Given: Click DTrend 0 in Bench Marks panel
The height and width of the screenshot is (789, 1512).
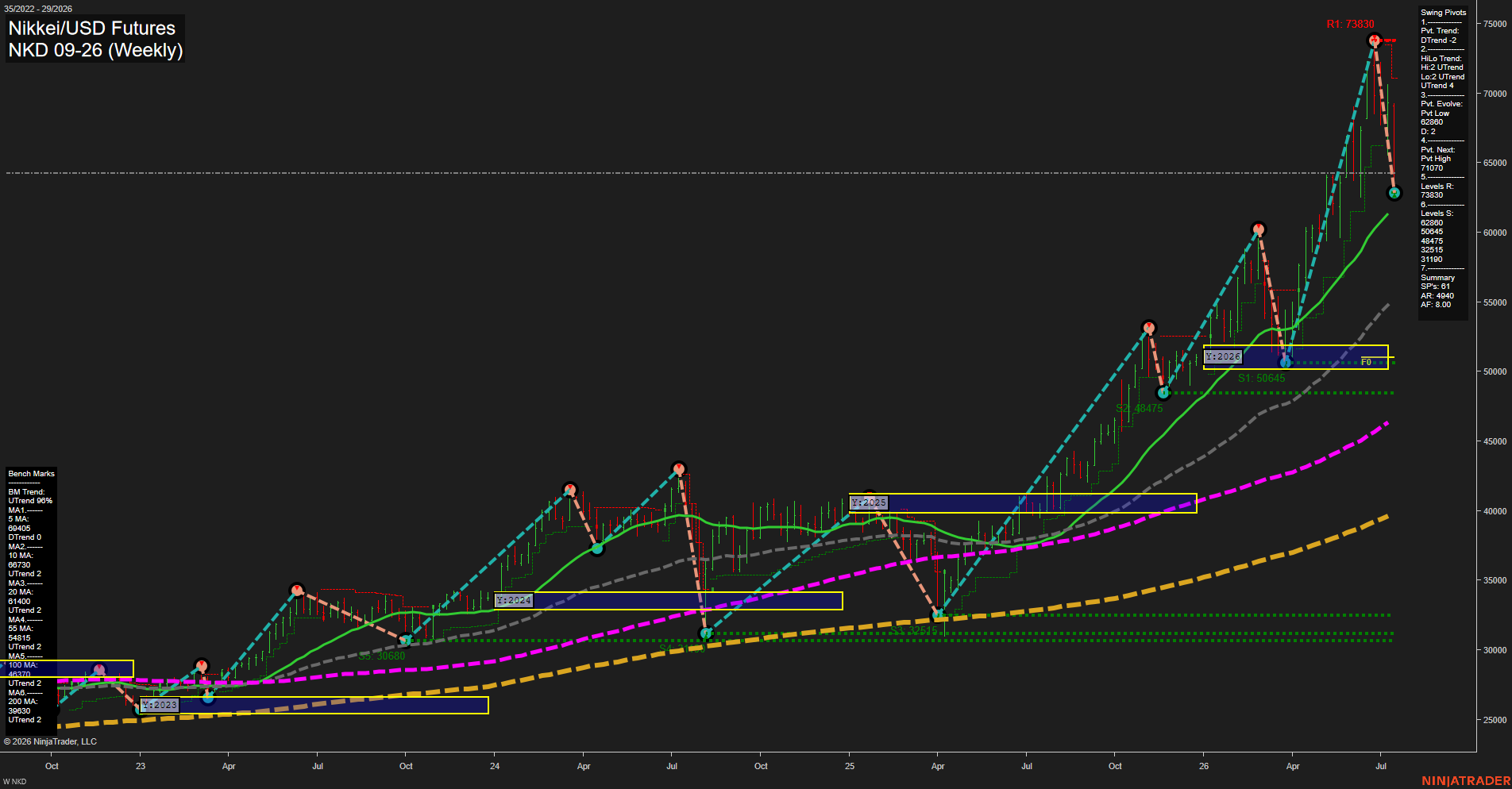Looking at the screenshot, I should [x=25, y=537].
